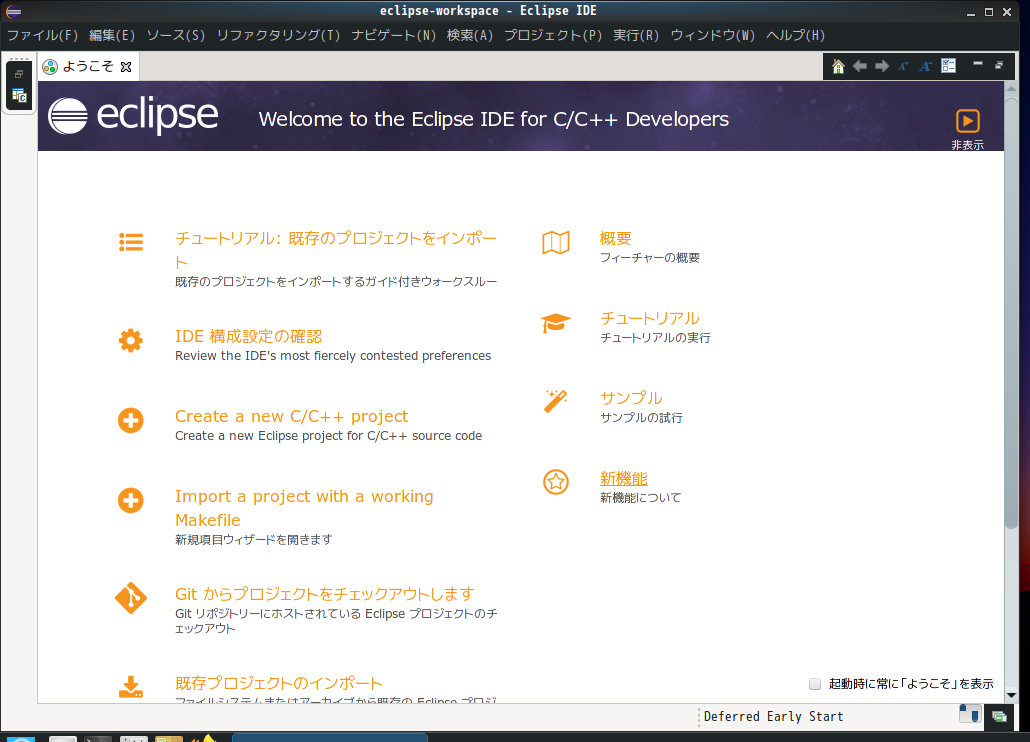Viewport: 1030px width, 742px height.
Task: Click the Welcome page scrollbar up arrow
Action: tap(1011, 88)
